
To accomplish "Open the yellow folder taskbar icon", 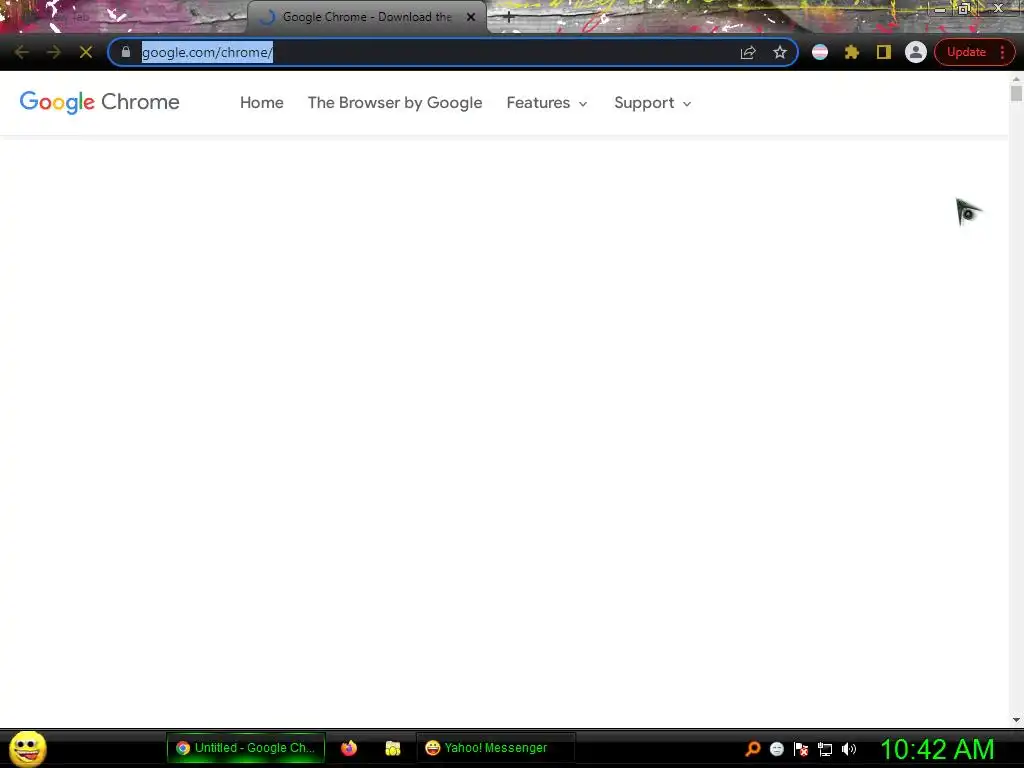I will click(392, 748).
